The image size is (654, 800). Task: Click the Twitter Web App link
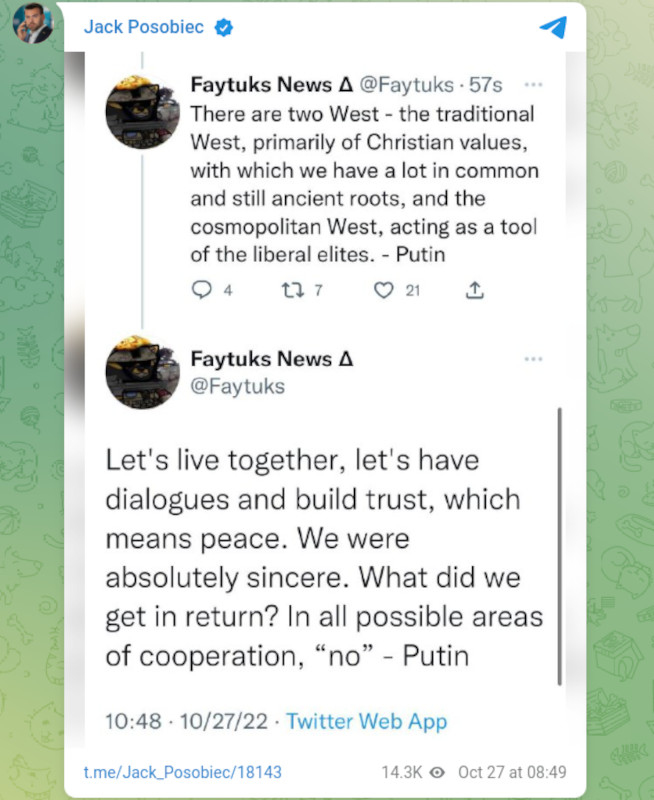(x=367, y=720)
